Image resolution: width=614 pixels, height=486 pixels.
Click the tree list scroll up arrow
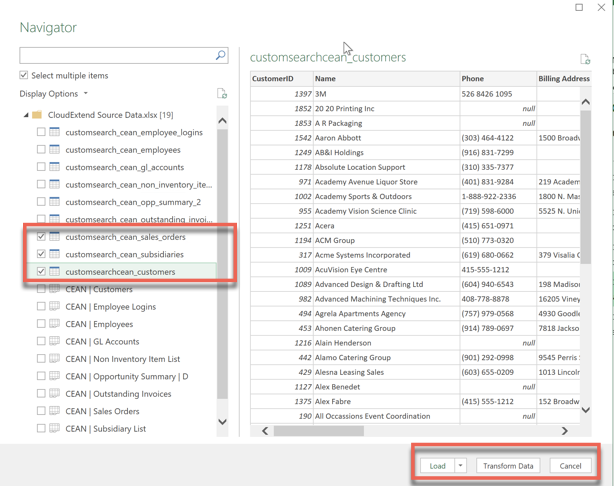[222, 121]
